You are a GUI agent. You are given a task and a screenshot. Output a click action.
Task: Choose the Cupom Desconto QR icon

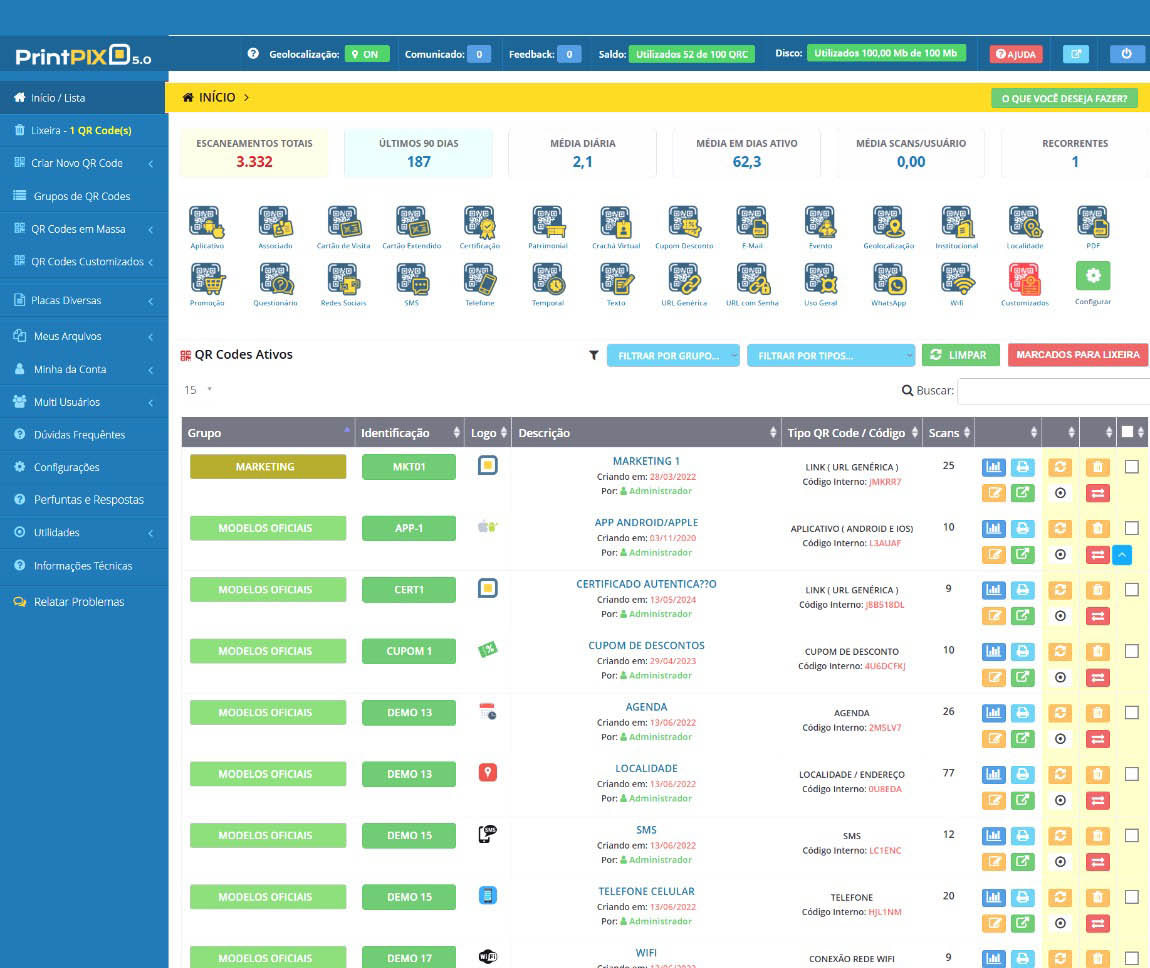pos(684,222)
